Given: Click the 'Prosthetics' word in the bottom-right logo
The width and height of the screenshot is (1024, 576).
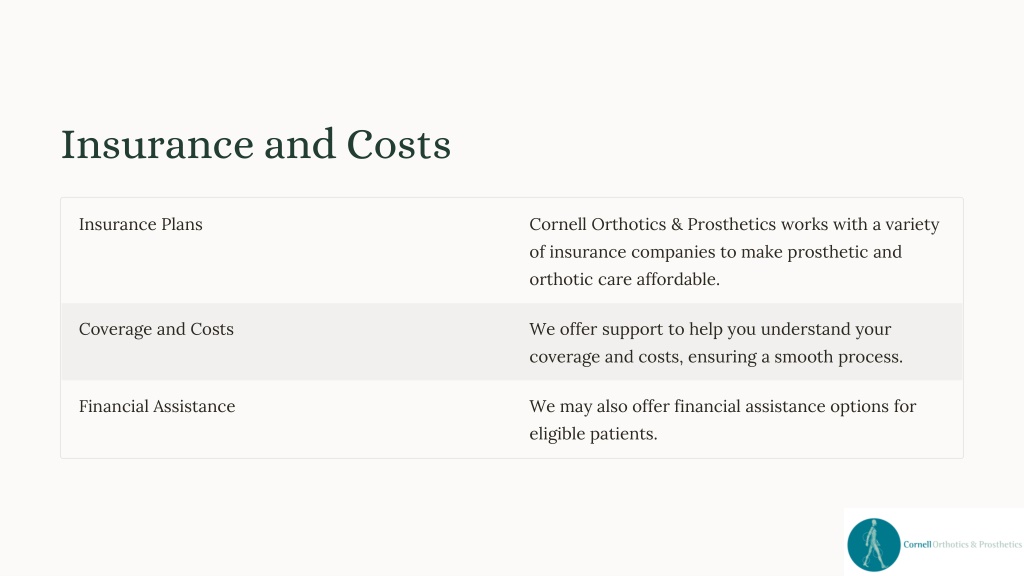Looking at the screenshot, I should click(1000, 544).
